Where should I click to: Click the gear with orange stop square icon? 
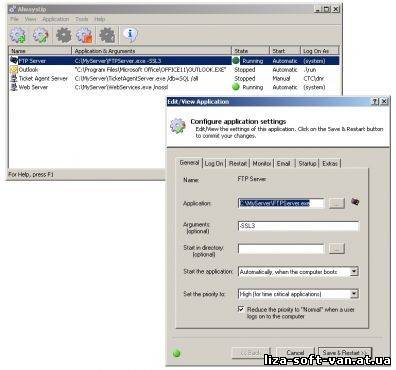85,35
